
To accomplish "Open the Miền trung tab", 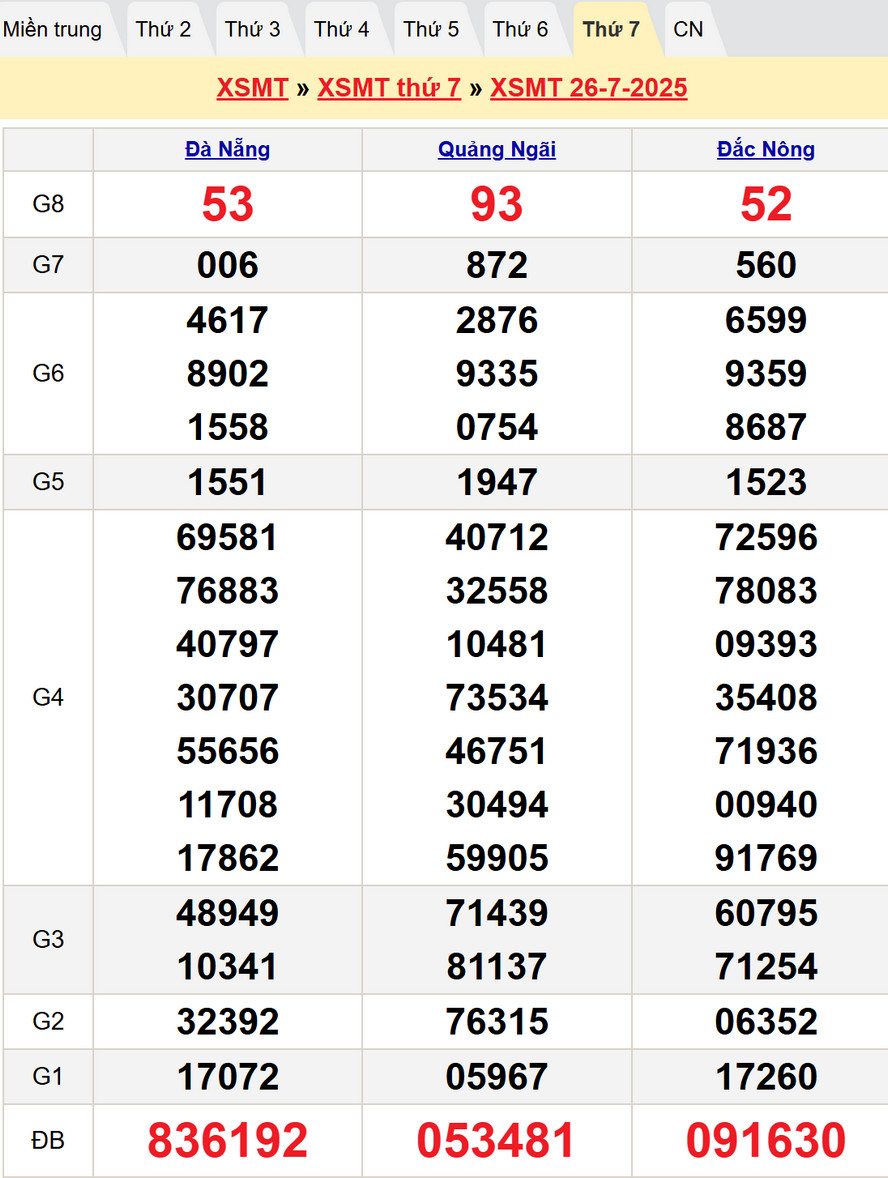I will (x=53, y=29).
